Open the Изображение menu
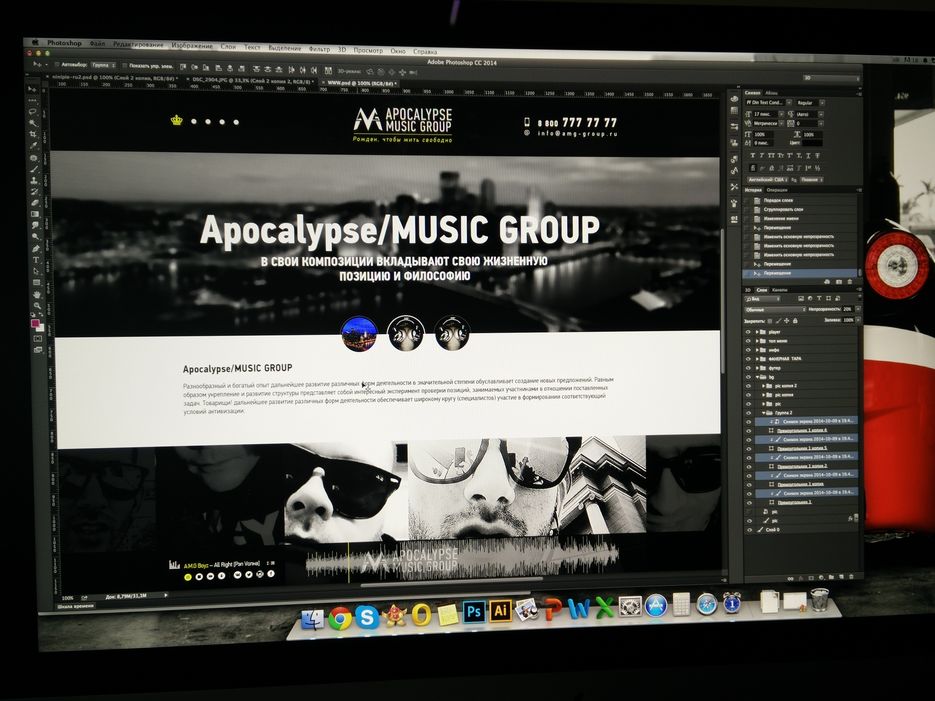Image resolution: width=935 pixels, height=701 pixels. click(x=192, y=46)
